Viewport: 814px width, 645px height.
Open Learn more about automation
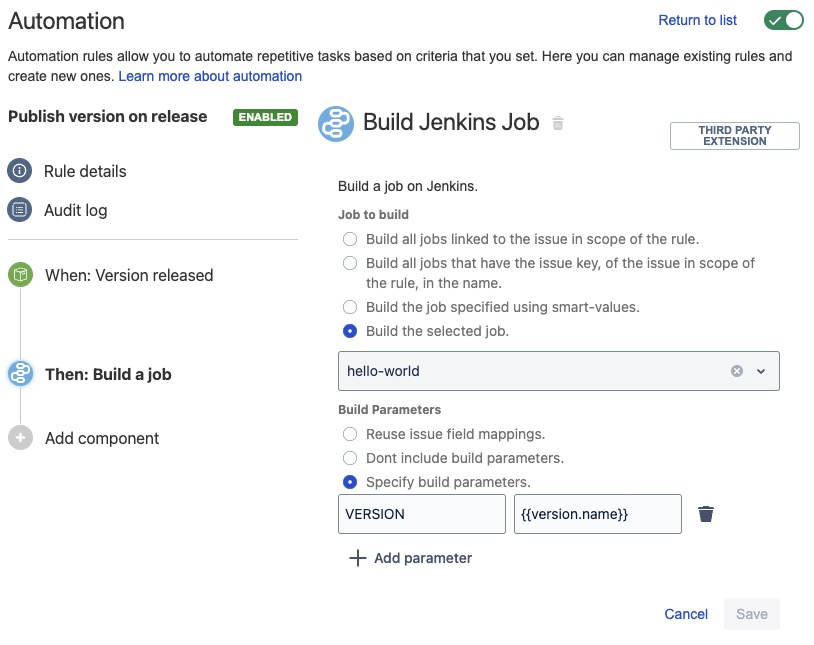210,76
